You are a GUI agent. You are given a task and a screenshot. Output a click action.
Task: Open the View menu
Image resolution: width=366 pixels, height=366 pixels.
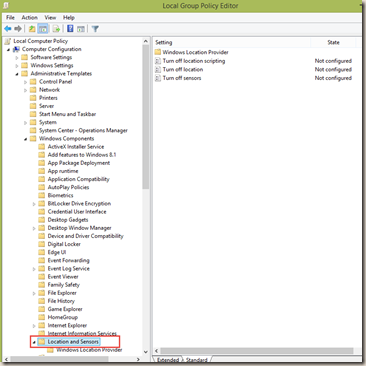coord(50,18)
